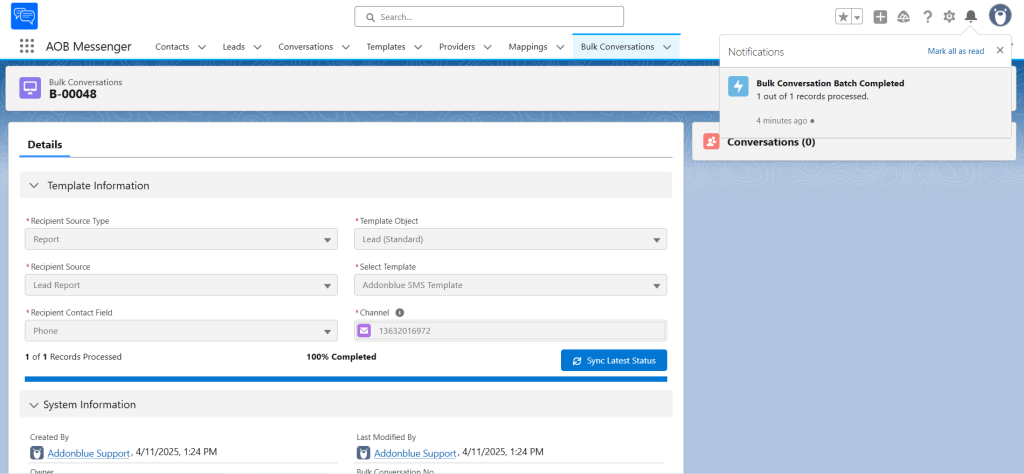Open the Recipient Contact Field dropdown
Screen dimensions: 1024x474
tap(181, 331)
